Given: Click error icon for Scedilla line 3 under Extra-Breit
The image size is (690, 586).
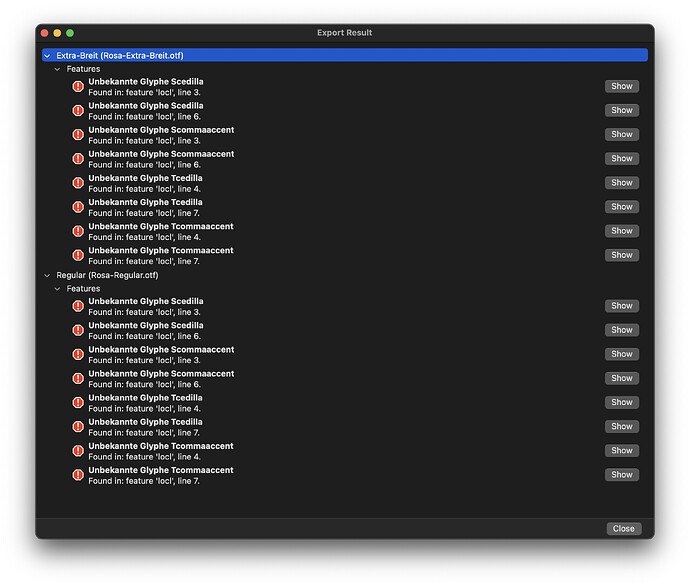Looking at the screenshot, I should click(78, 87).
